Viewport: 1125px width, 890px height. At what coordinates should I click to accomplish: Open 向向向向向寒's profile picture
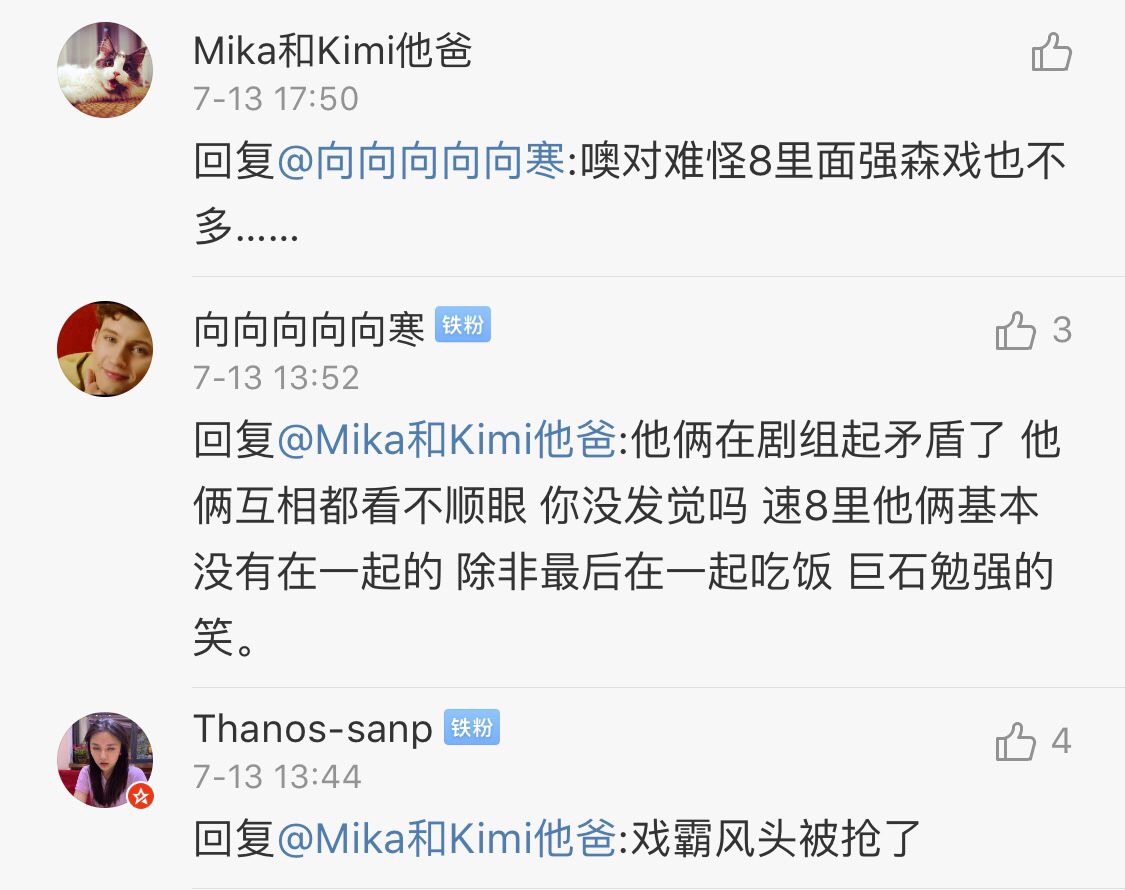[105, 349]
